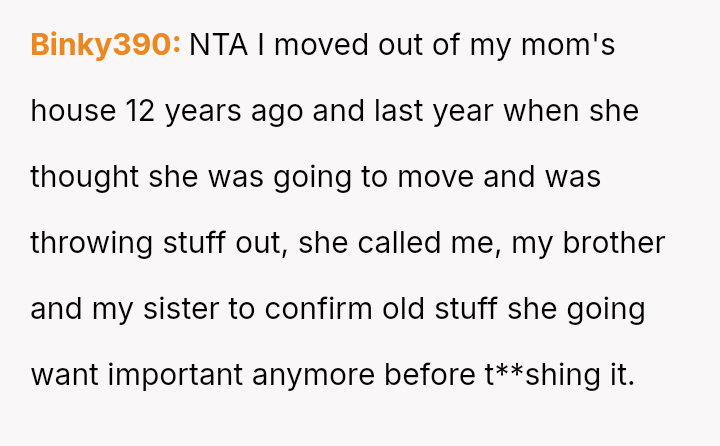Click the word "thought" in the comment
This screenshot has width=720, height=446.
click(x=84, y=176)
